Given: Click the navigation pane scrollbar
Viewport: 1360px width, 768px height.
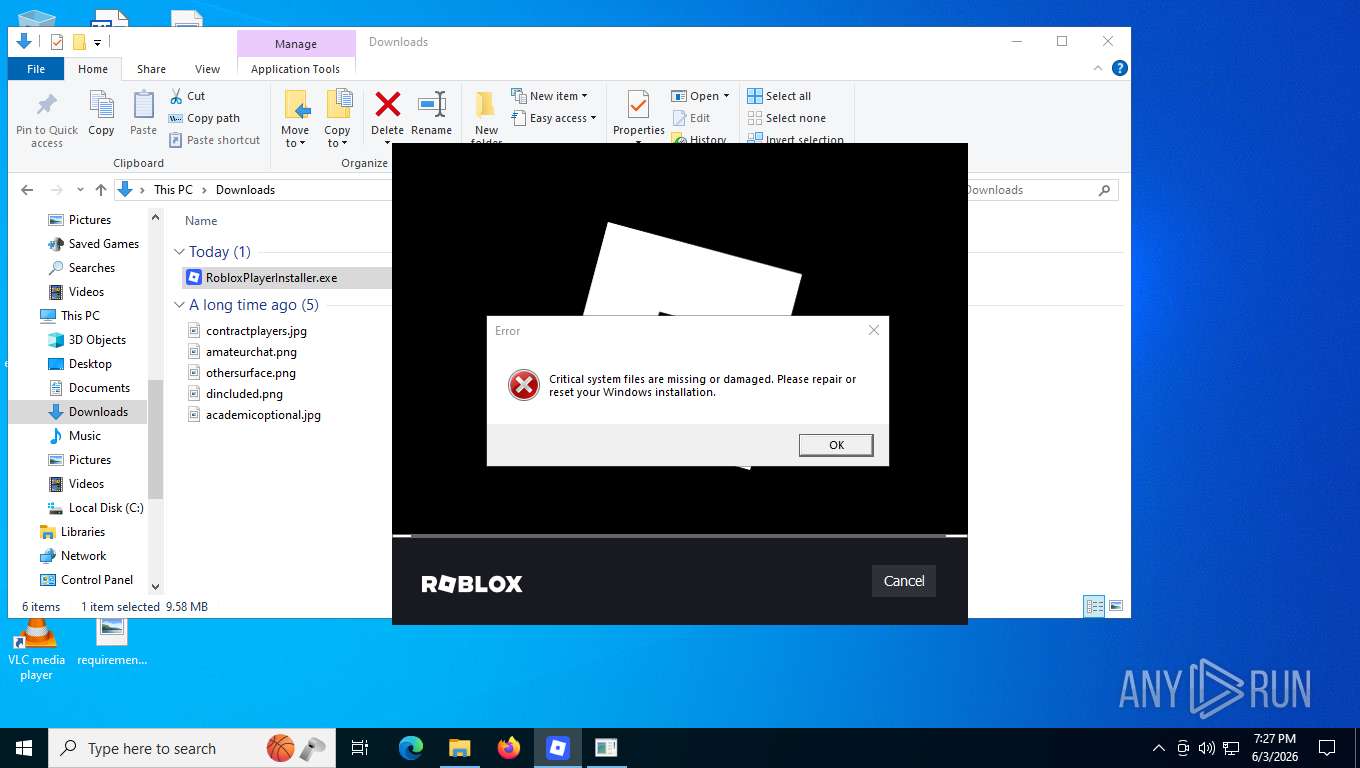Looking at the screenshot, I should coord(155,440).
